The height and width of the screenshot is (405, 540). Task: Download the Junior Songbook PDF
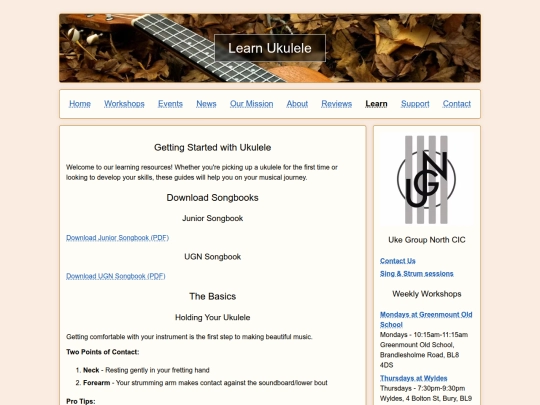tap(117, 238)
